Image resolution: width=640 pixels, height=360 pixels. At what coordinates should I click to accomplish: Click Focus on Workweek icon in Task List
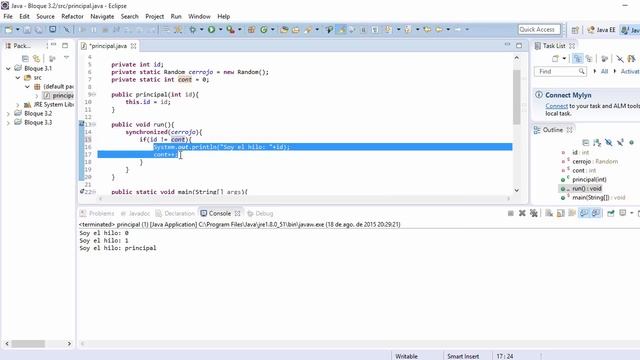(x=604, y=59)
